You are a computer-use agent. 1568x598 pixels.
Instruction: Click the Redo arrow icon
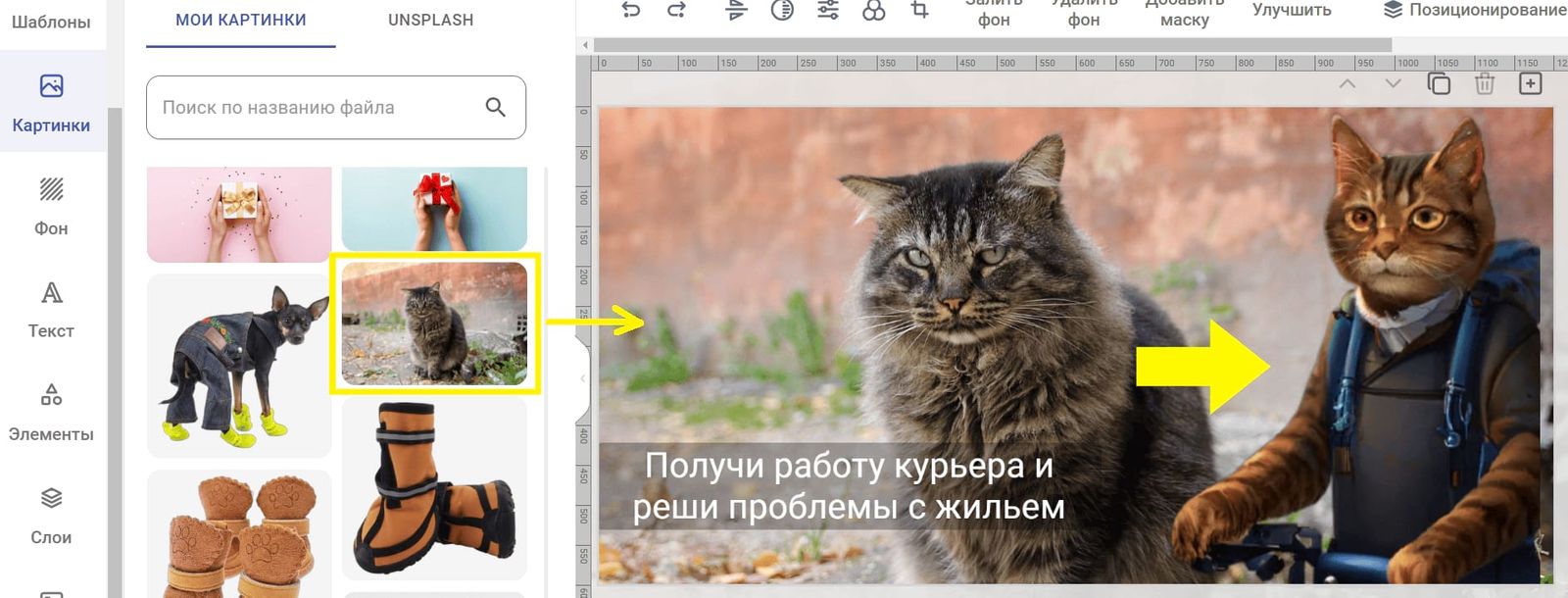point(676,10)
